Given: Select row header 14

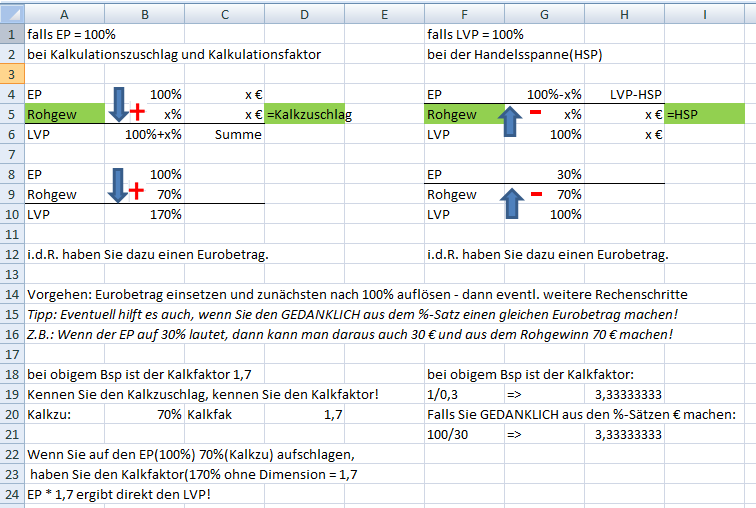Looking at the screenshot, I should [x=11, y=294].
